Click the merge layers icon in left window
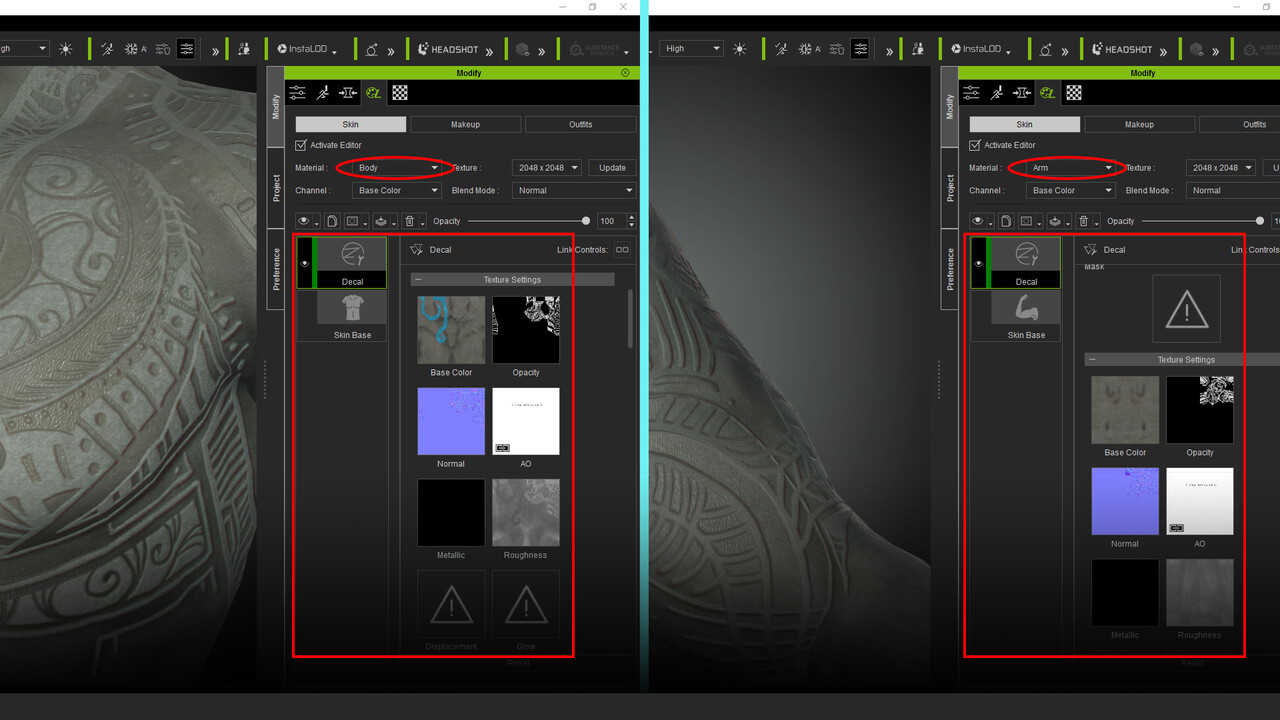The image size is (1280, 720). pos(383,221)
